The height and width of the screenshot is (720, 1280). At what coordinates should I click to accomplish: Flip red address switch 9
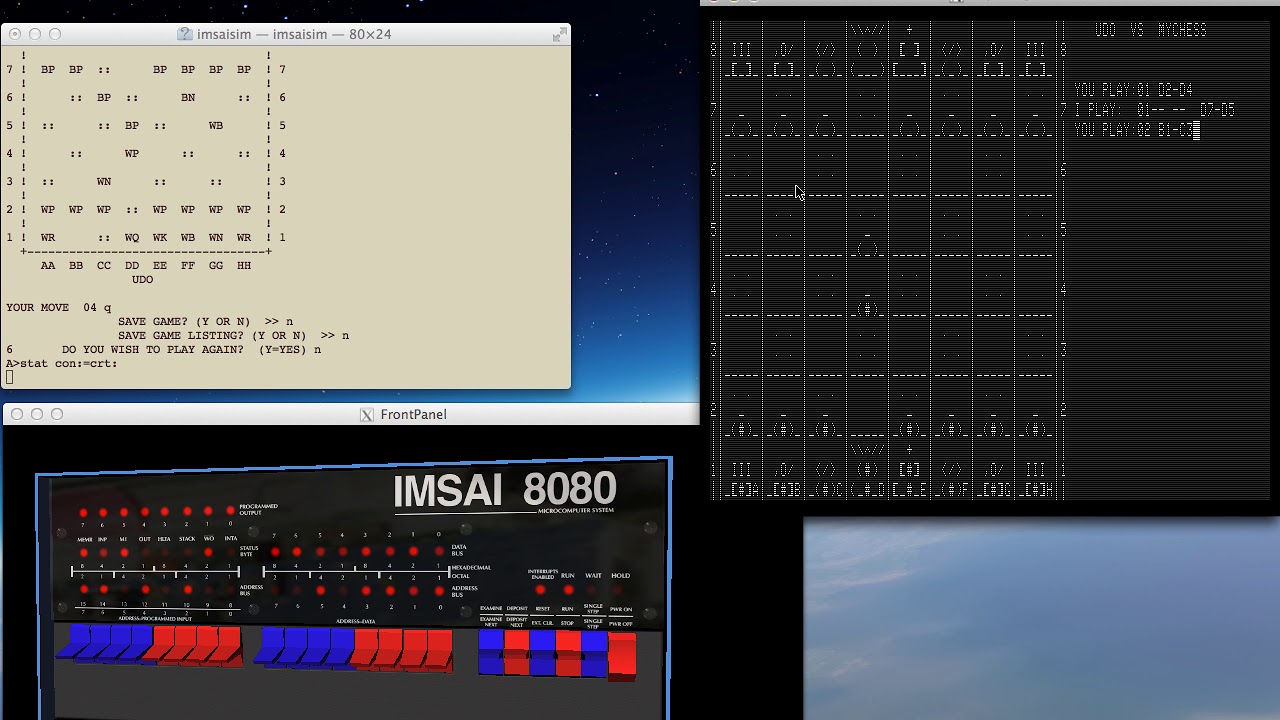pyautogui.click(x=202, y=646)
